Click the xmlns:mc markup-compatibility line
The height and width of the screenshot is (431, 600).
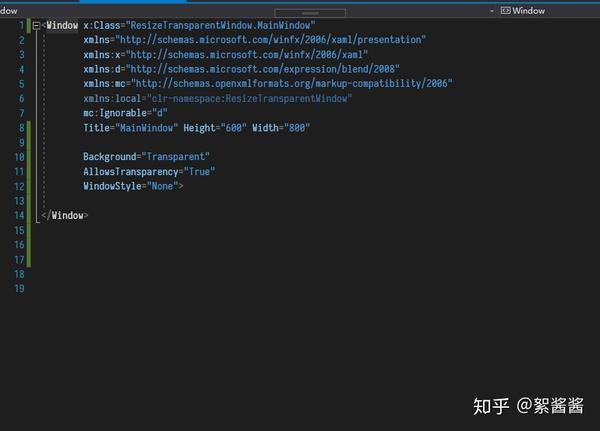tap(268, 83)
